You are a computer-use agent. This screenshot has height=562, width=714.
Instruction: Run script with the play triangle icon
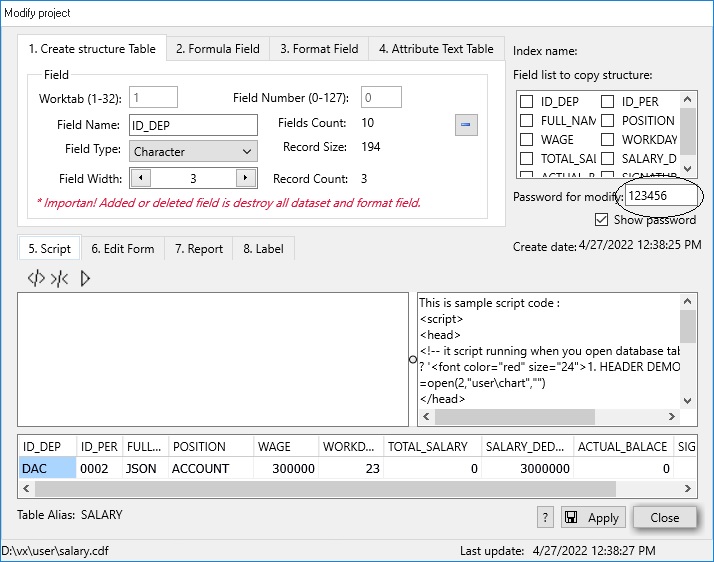point(85,278)
